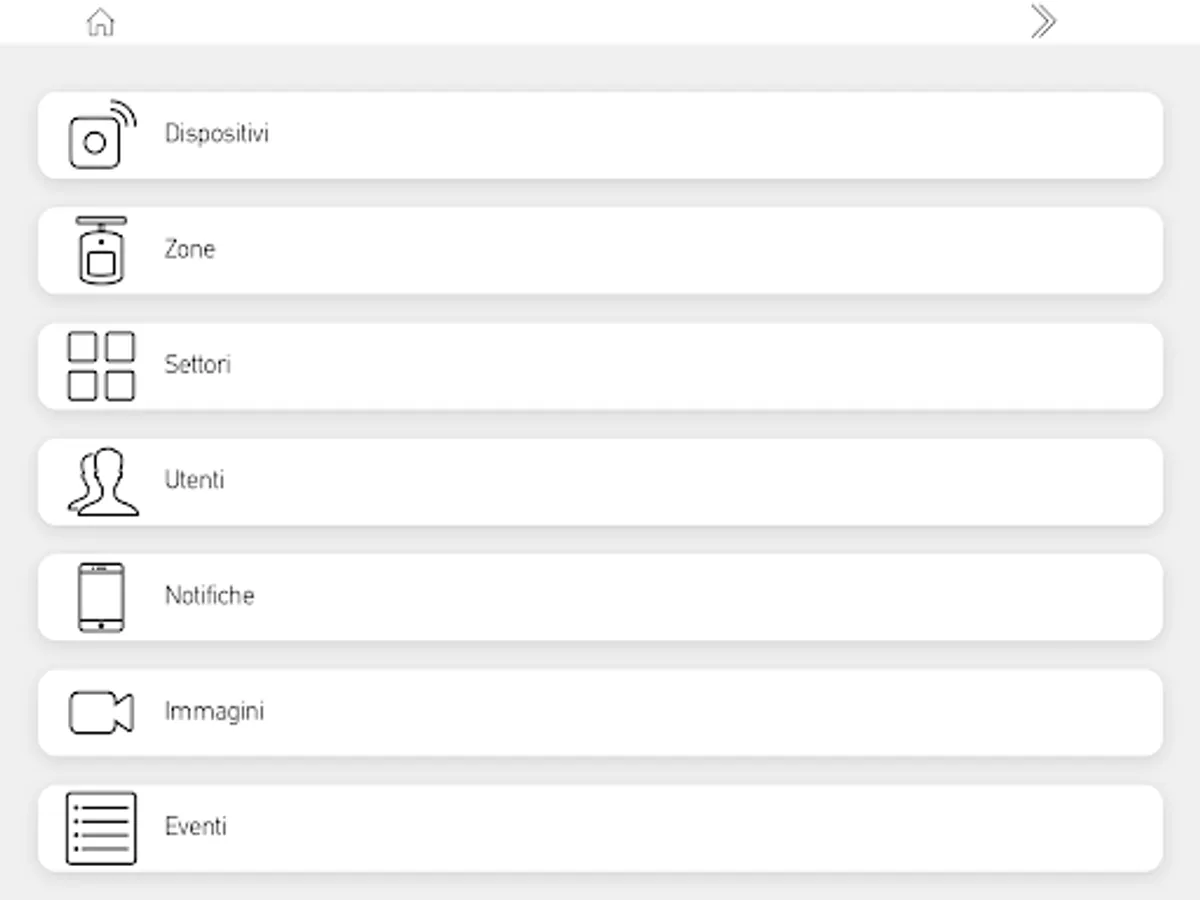The image size is (1200, 900).
Task: Click the Zone motion sensor icon
Action: point(101,250)
